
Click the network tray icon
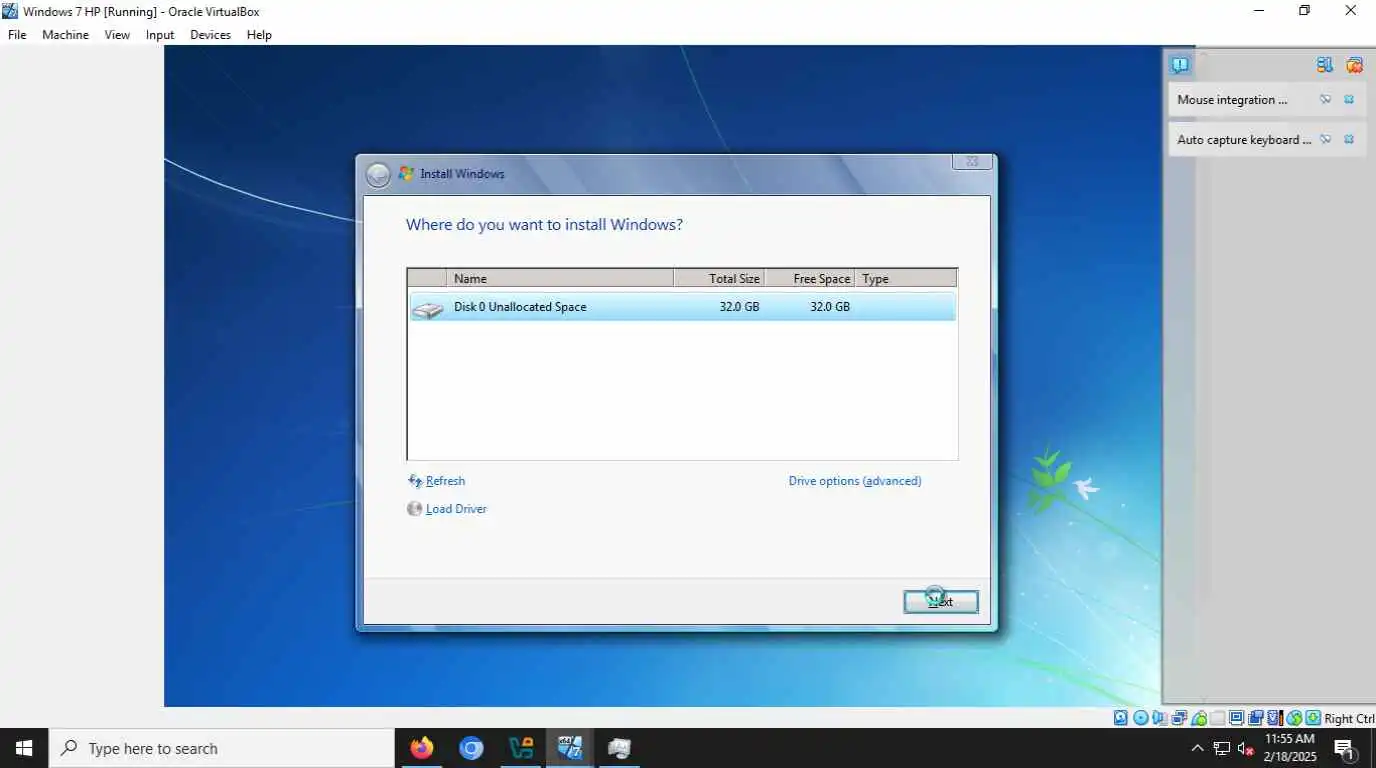pyautogui.click(x=1222, y=748)
